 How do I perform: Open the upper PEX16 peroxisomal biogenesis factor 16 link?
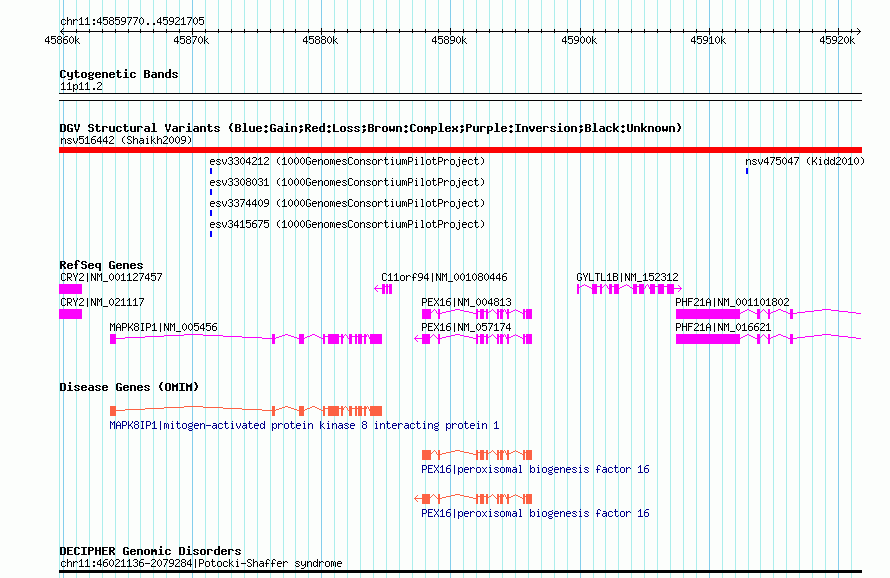click(x=535, y=470)
